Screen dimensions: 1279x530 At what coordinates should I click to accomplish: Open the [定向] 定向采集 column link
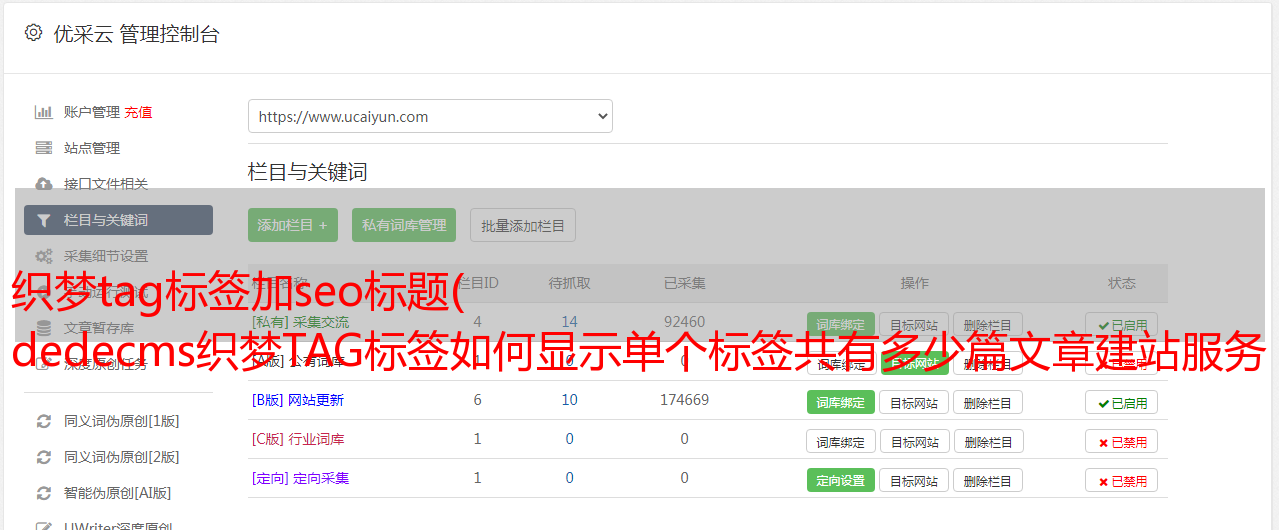pyautogui.click(x=301, y=478)
